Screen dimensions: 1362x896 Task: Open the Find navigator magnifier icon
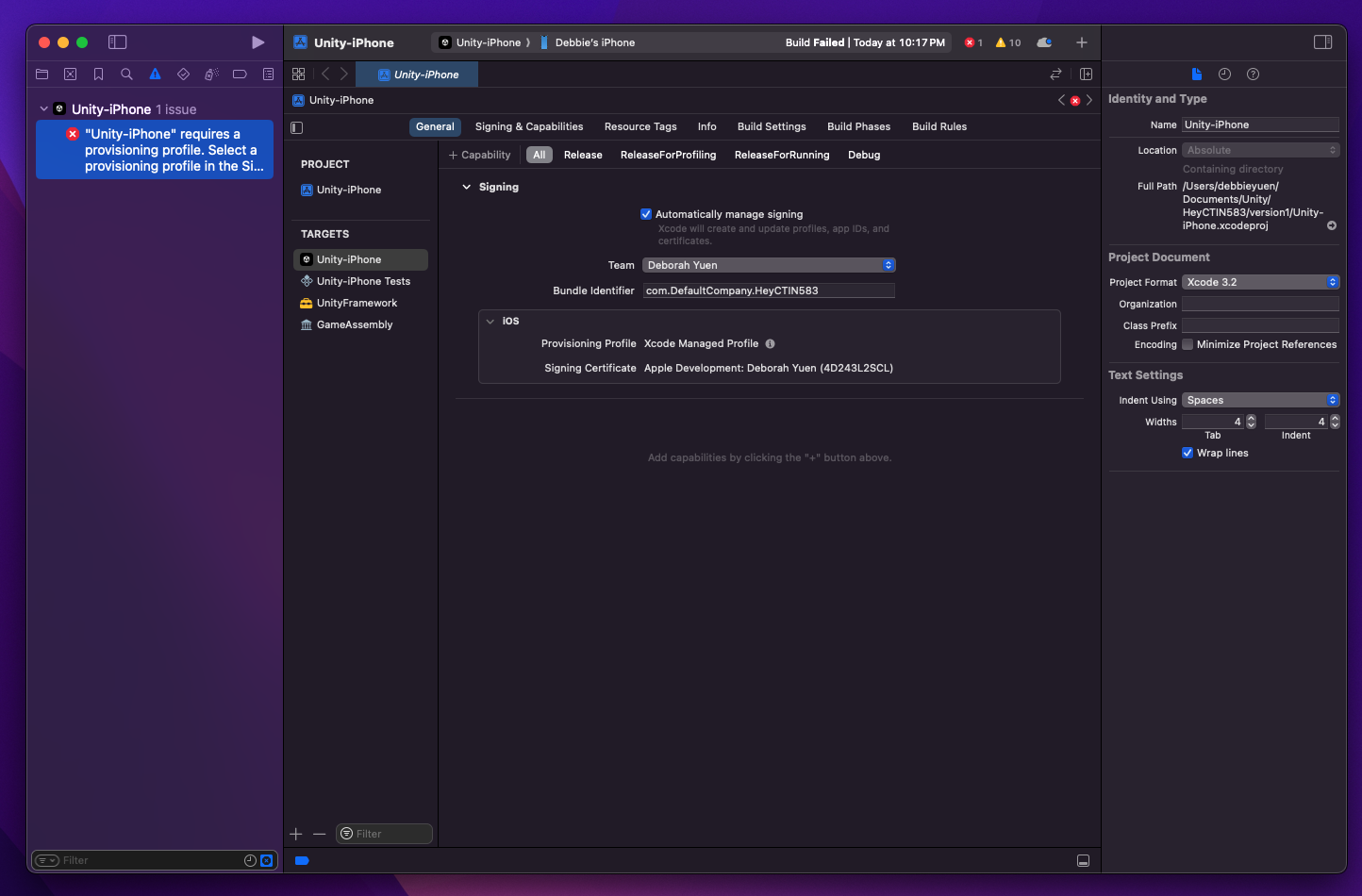click(x=126, y=74)
